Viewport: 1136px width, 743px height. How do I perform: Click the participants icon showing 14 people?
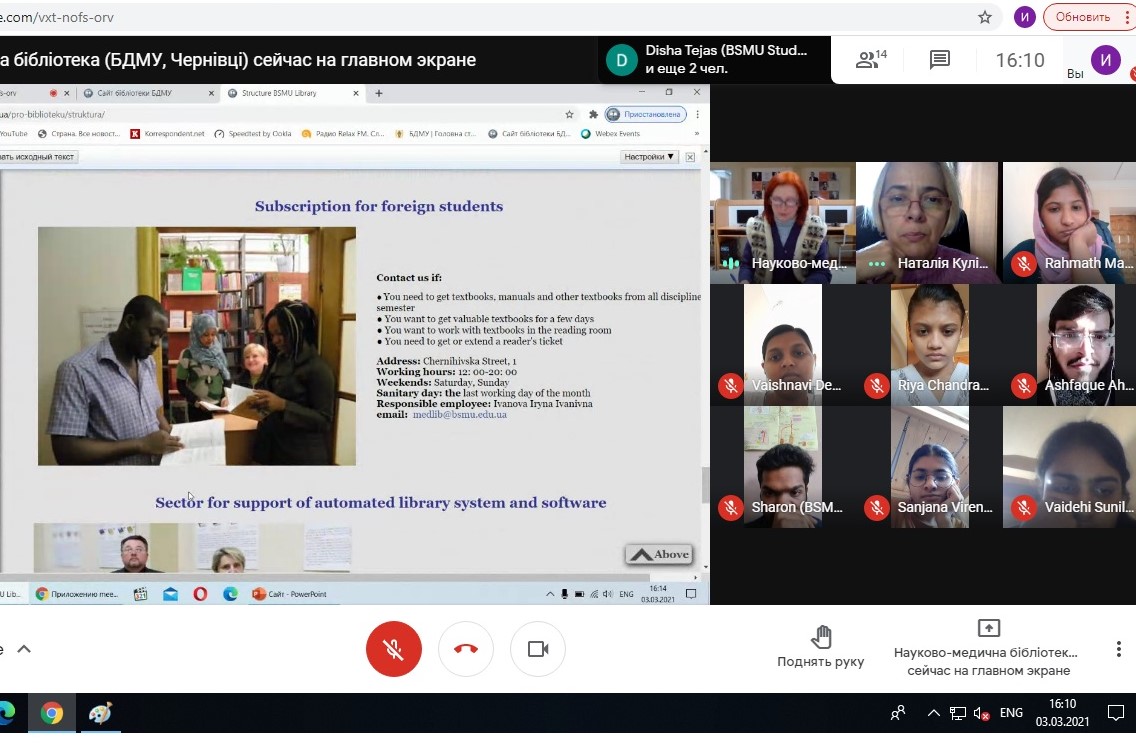coord(871,60)
